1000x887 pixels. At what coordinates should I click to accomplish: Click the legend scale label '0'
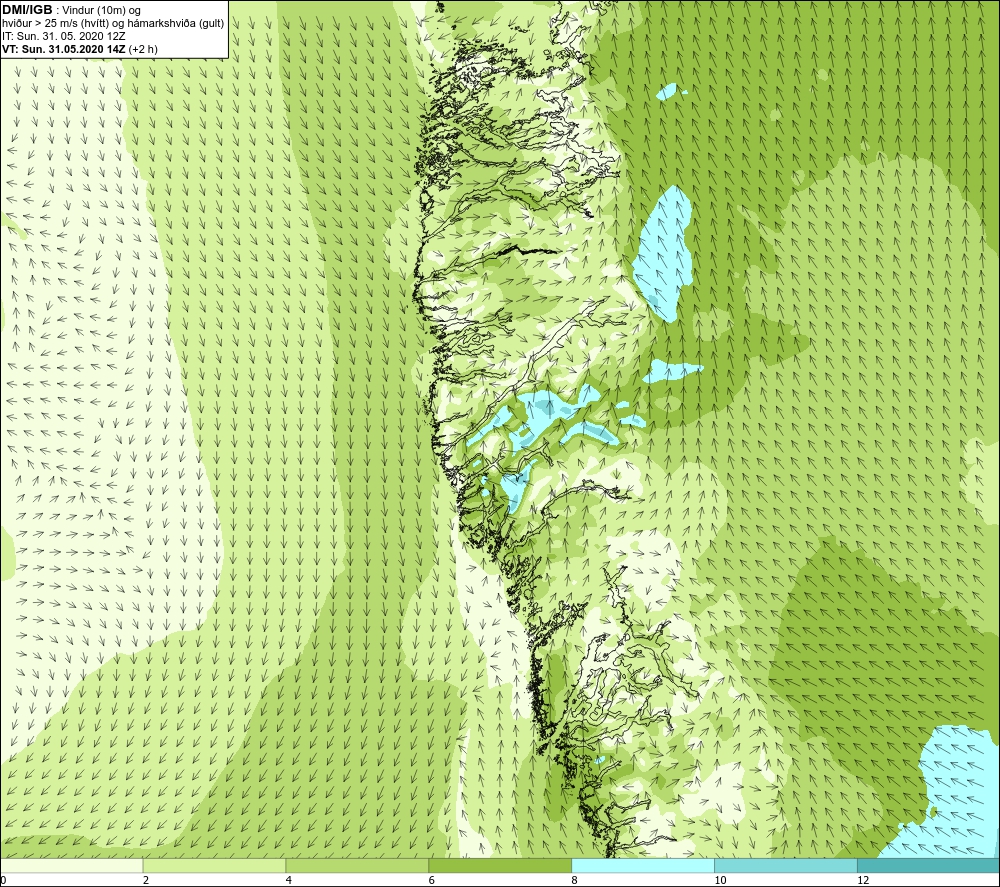3,880
